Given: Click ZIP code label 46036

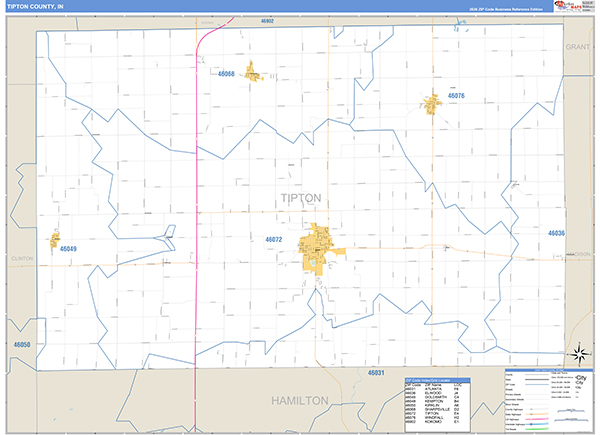Looking at the screenshot, I should (556, 233).
